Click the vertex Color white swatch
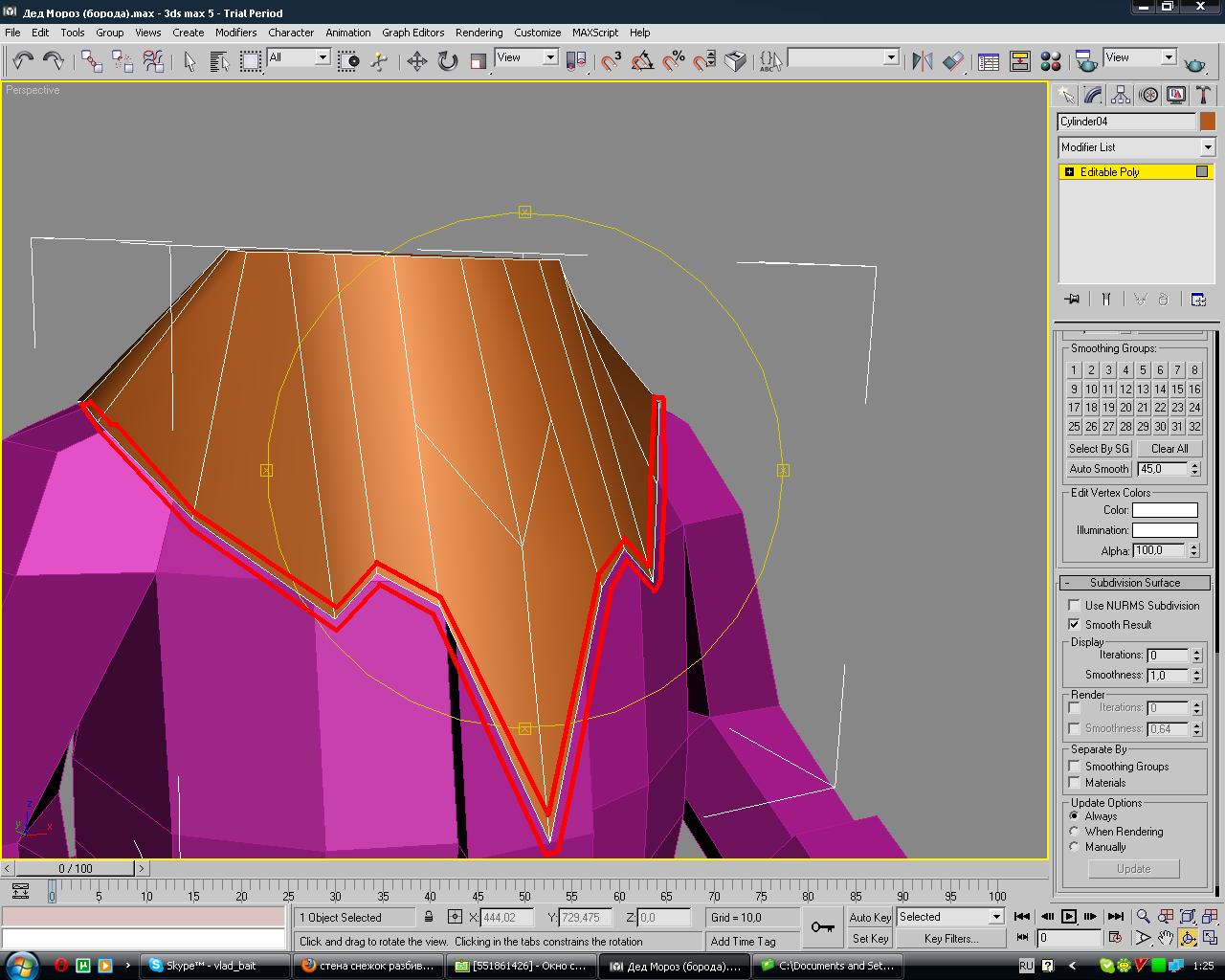Screen dimensions: 1225x980 (1165, 510)
